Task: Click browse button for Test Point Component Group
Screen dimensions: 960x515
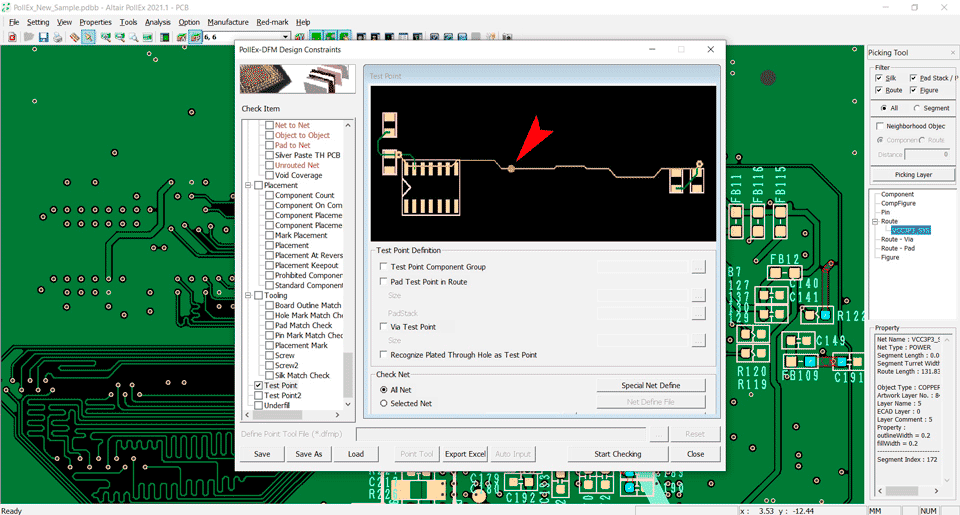Action: (x=698, y=267)
